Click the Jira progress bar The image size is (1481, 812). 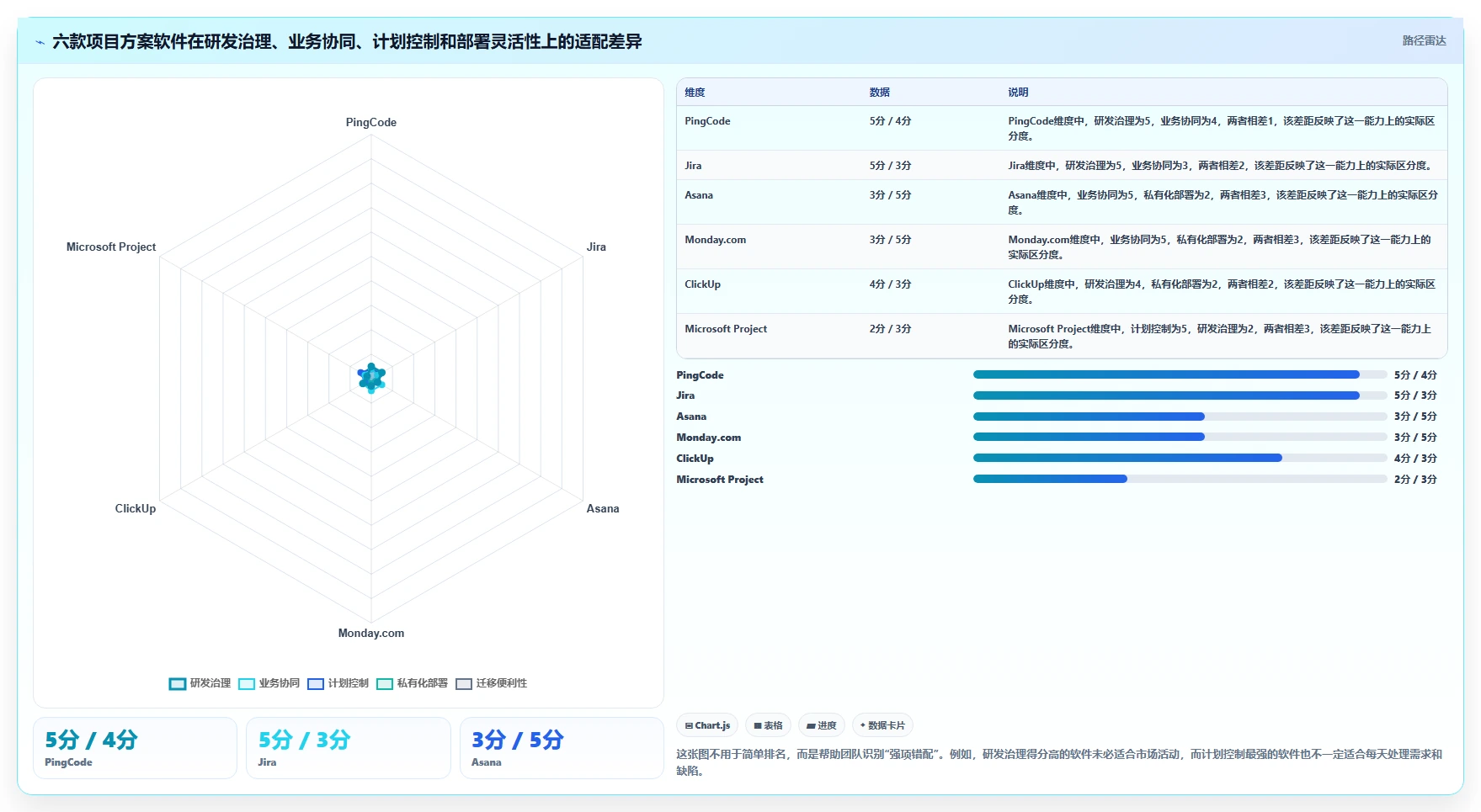(1180, 395)
